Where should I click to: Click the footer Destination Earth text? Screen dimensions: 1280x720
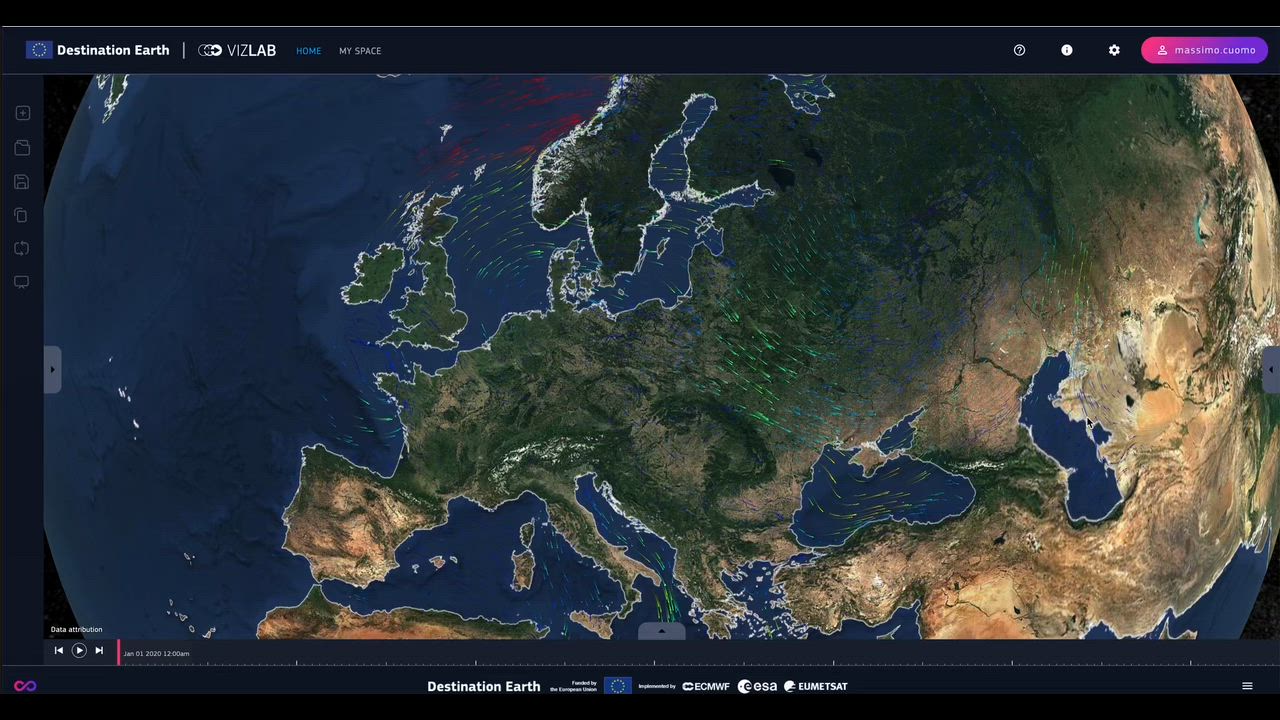[484, 687]
